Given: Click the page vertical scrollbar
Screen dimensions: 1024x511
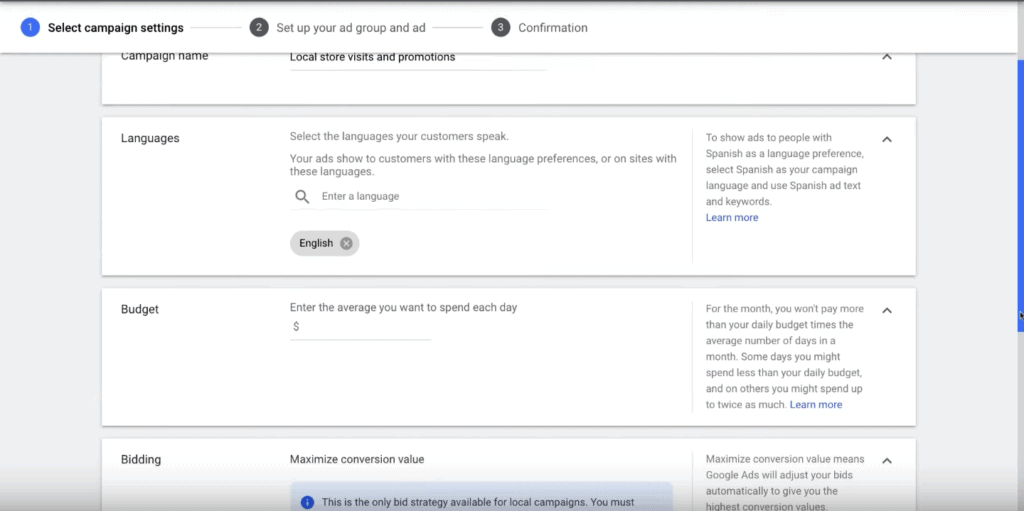Looking at the screenshot, I should click(x=1021, y=196).
